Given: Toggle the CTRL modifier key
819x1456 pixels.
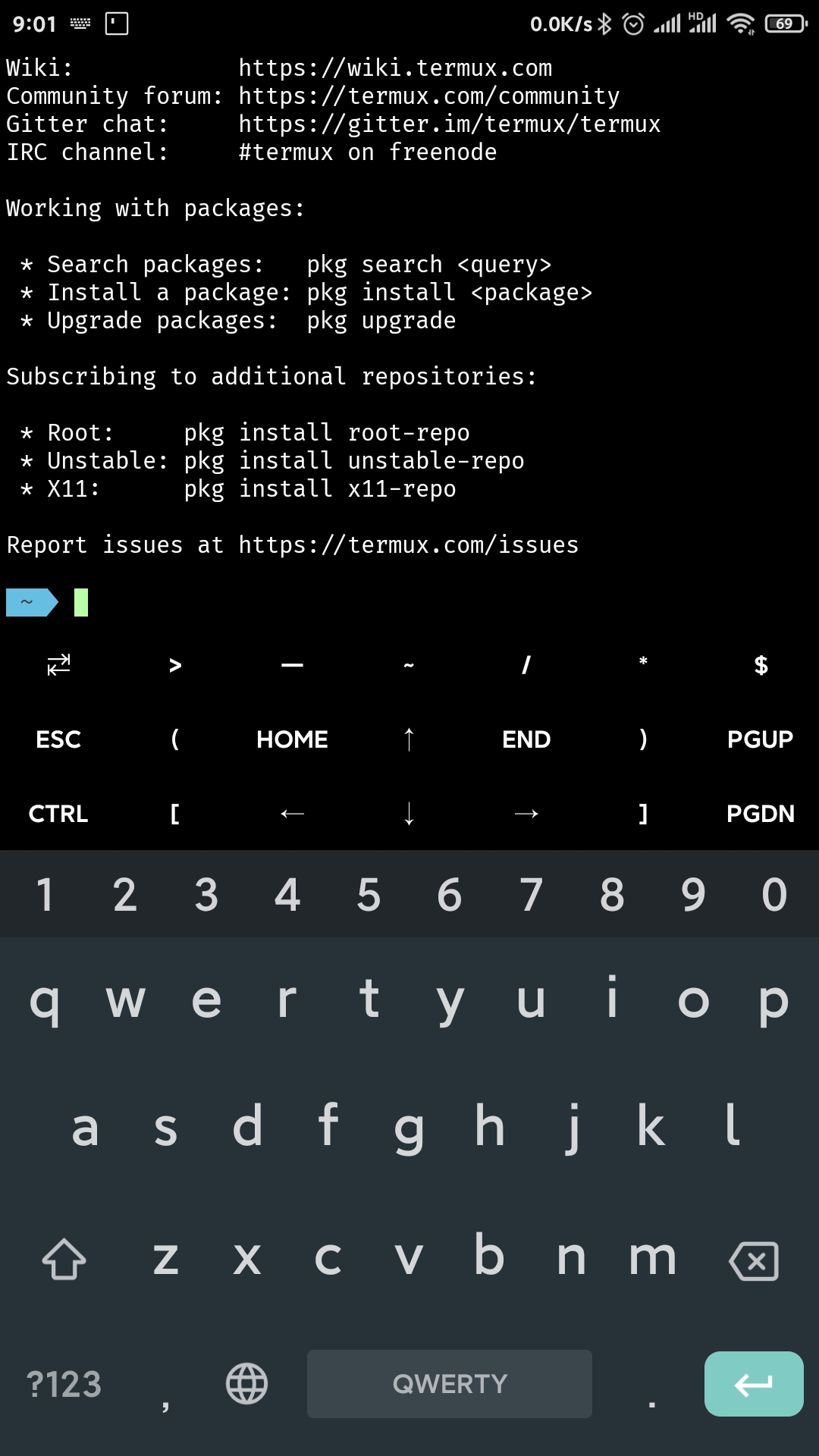Looking at the screenshot, I should pos(58,814).
